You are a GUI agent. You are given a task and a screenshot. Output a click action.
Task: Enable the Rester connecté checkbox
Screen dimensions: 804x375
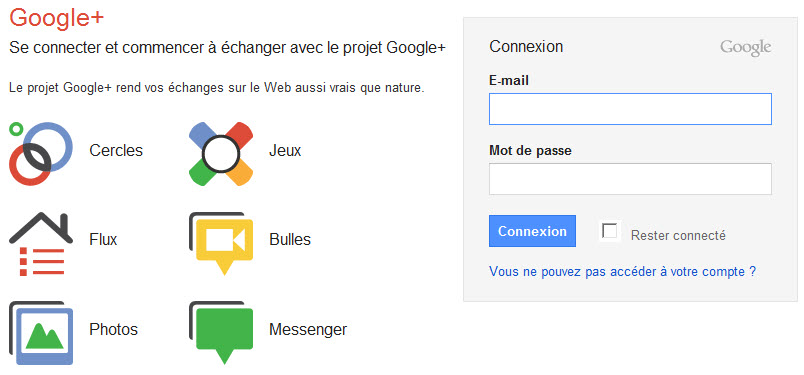coord(610,231)
